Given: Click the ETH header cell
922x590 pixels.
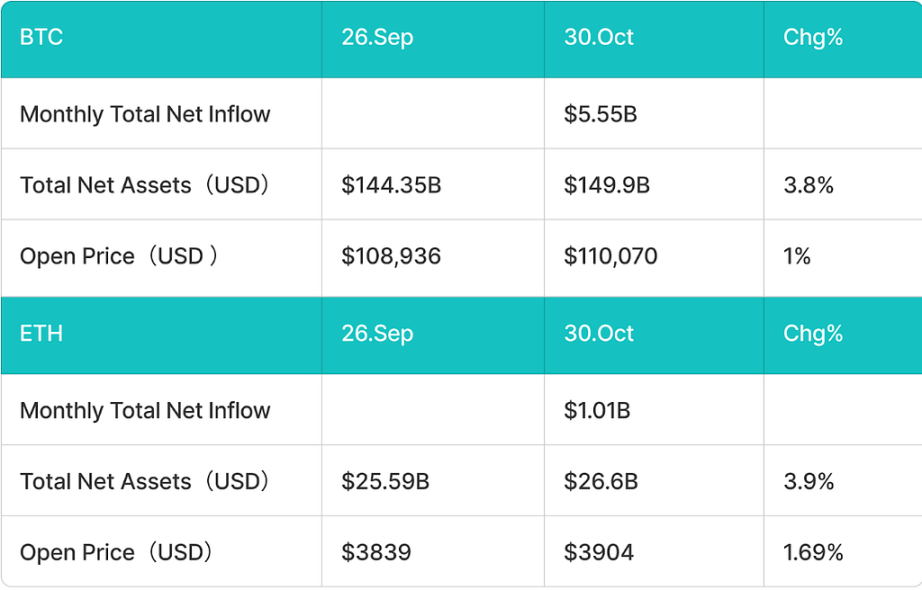Looking at the screenshot, I should pyautogui.click(x=42, y=334).
